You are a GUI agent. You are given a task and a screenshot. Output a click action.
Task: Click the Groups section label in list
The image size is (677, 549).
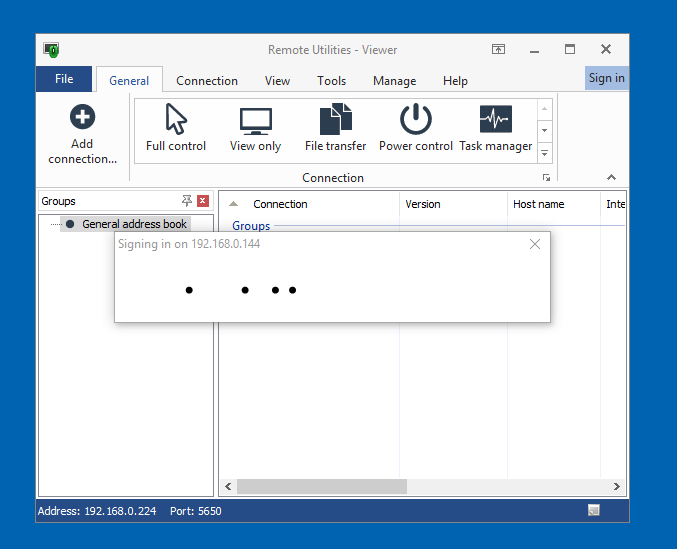coord(251,226)
